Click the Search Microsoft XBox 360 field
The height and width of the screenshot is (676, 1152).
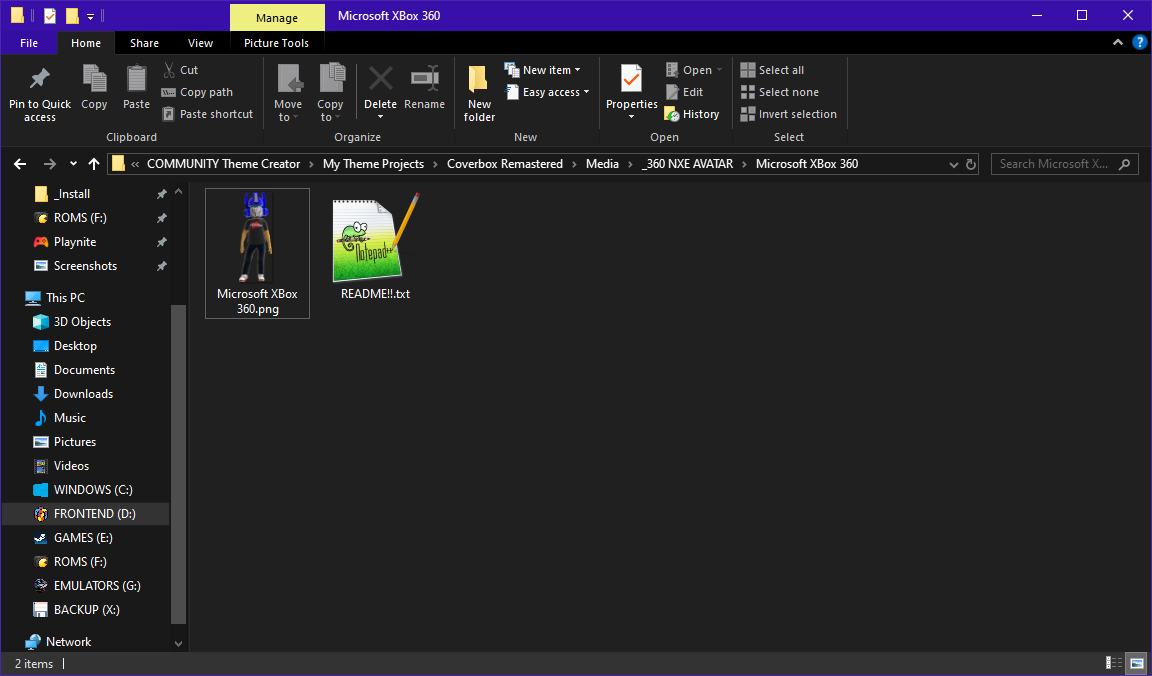1064,164
